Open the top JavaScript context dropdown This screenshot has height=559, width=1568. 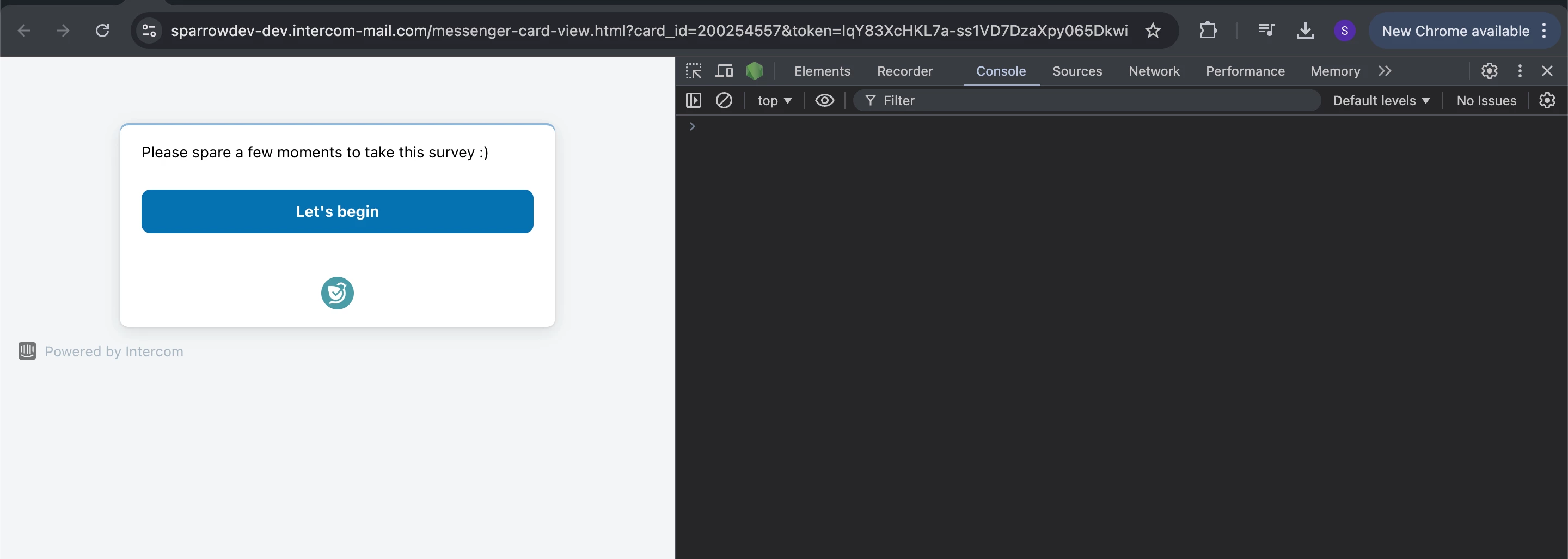[774, 100]
